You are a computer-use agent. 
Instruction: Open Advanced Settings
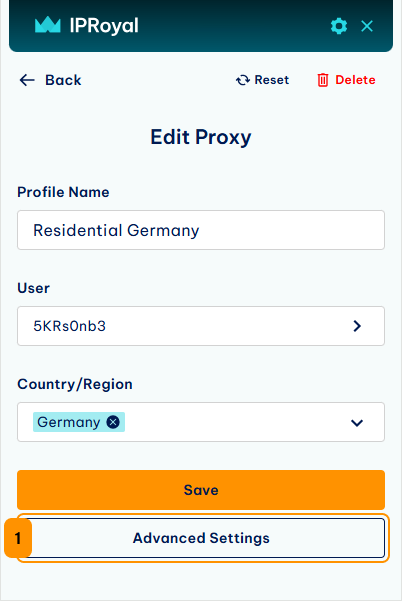point(201,538)
